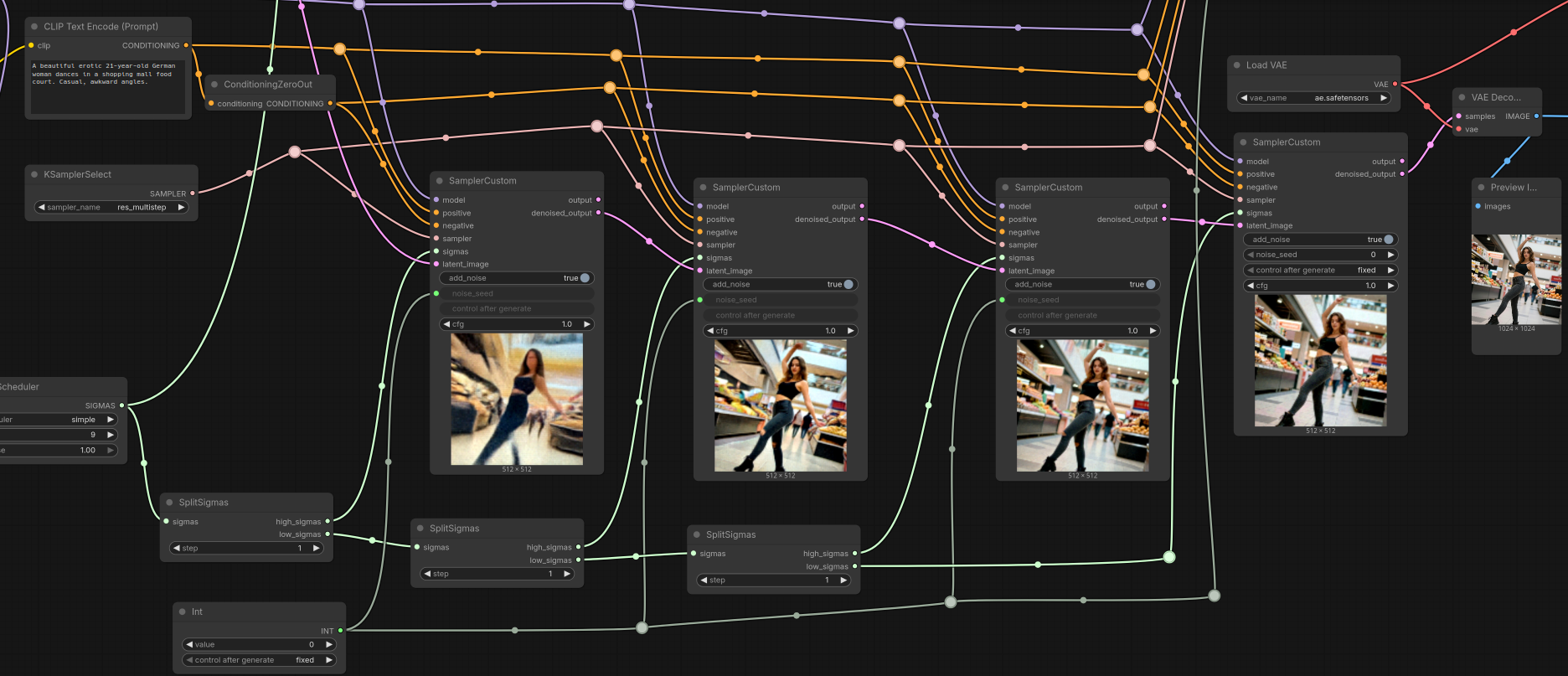Open the vae_name ae.safetensors dropdown
This screenshot has width=1568, height=676.
(x=1314, y=98)
